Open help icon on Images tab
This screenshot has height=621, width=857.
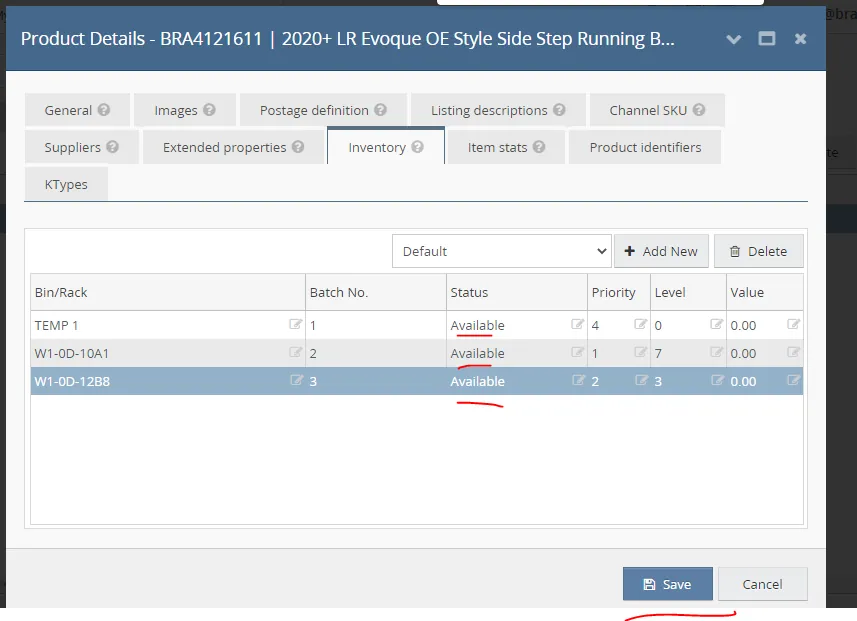pyautogui.click(x=209, y=110)
